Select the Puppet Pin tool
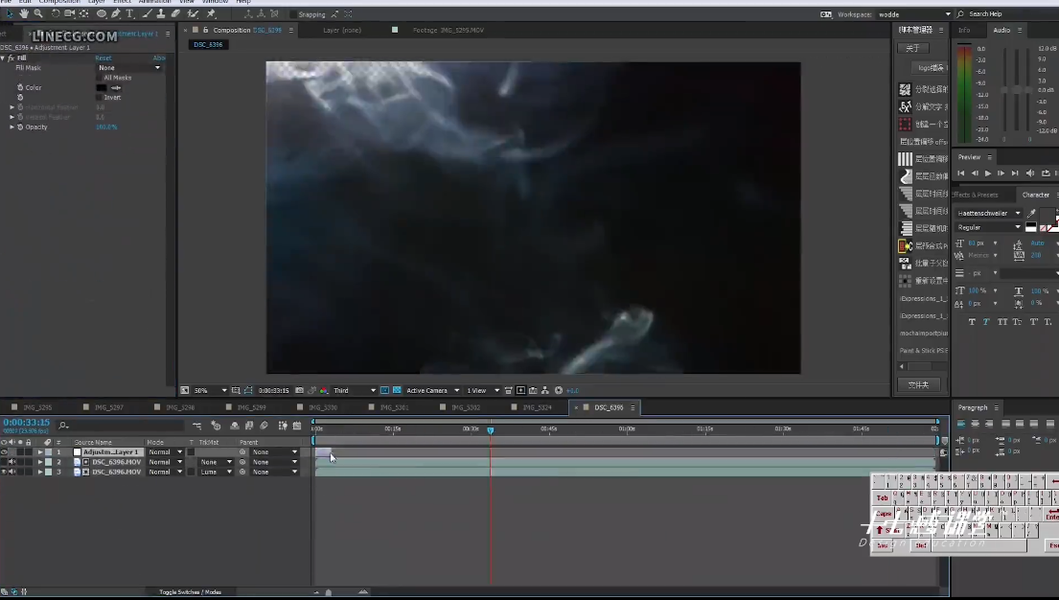This screenshot has width=1059, height=600. (211, 14)
